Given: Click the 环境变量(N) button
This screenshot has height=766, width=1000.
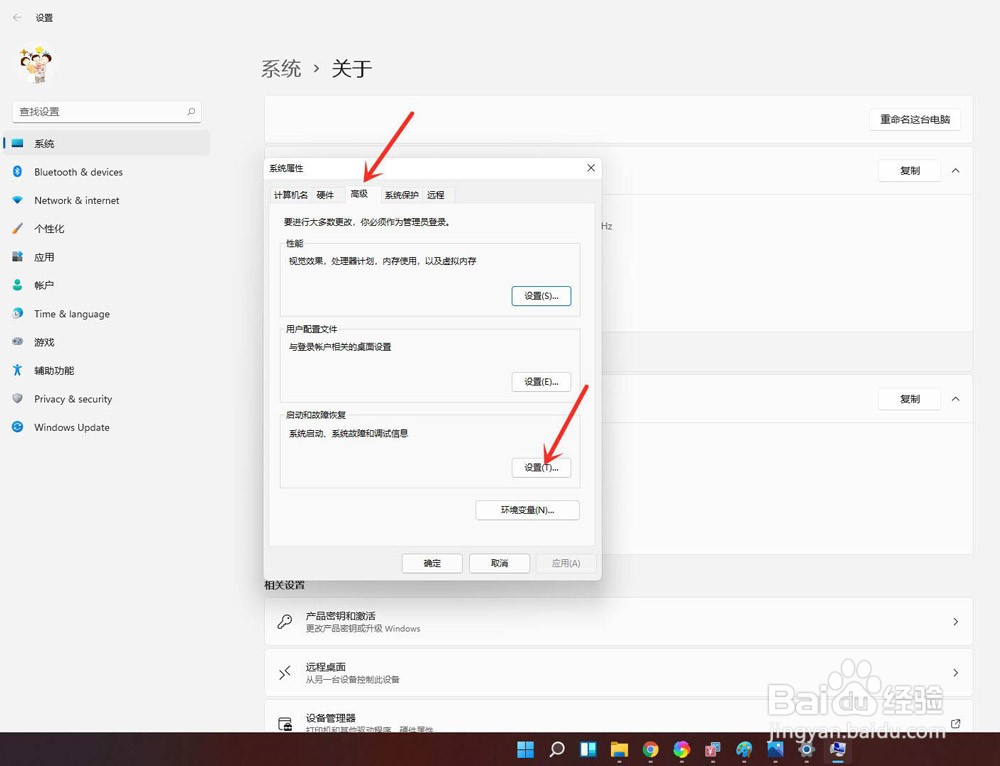Looking at the screenshot, I should pos(527,510).
